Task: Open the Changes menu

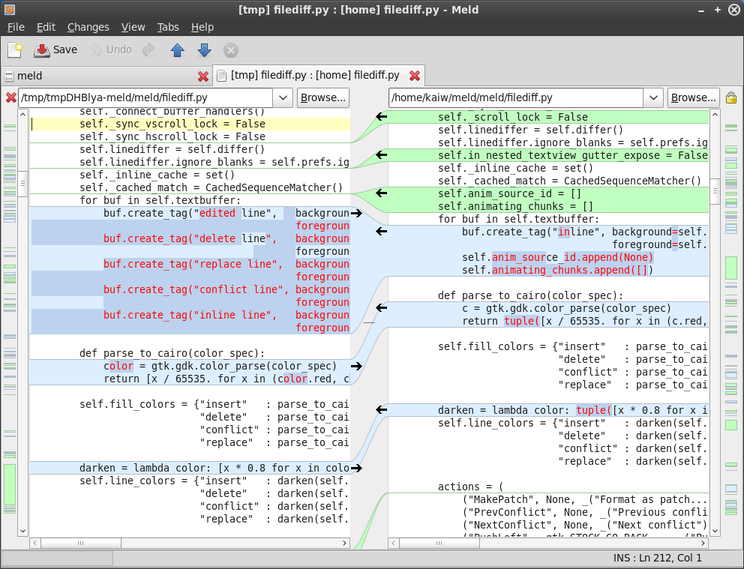Action: tap(88, 27)
